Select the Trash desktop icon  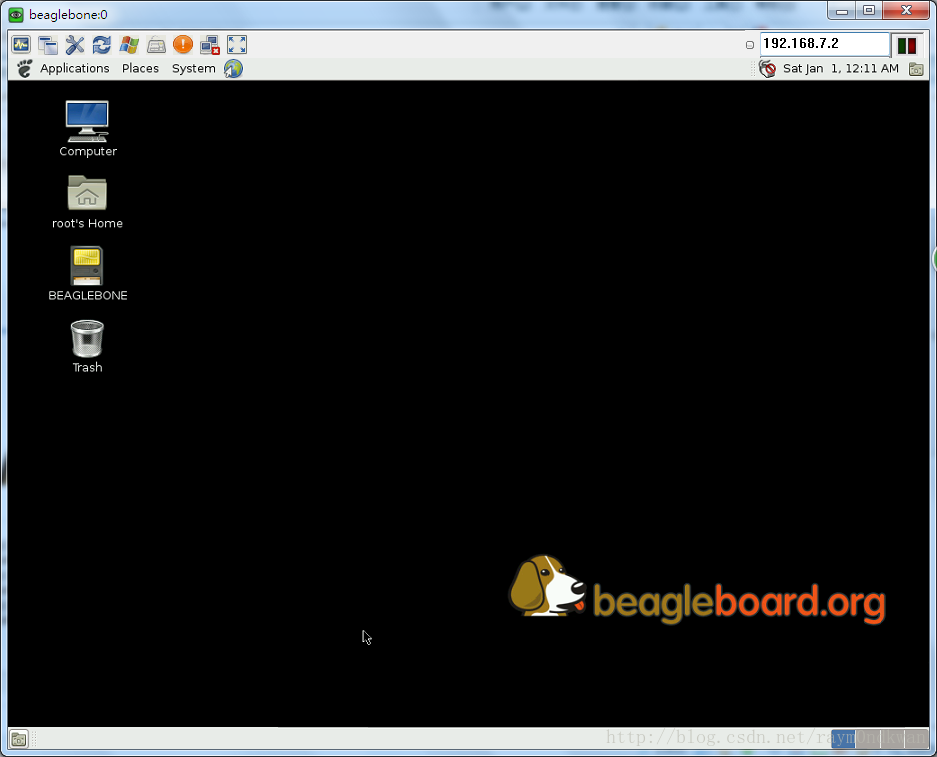point(87,347)
